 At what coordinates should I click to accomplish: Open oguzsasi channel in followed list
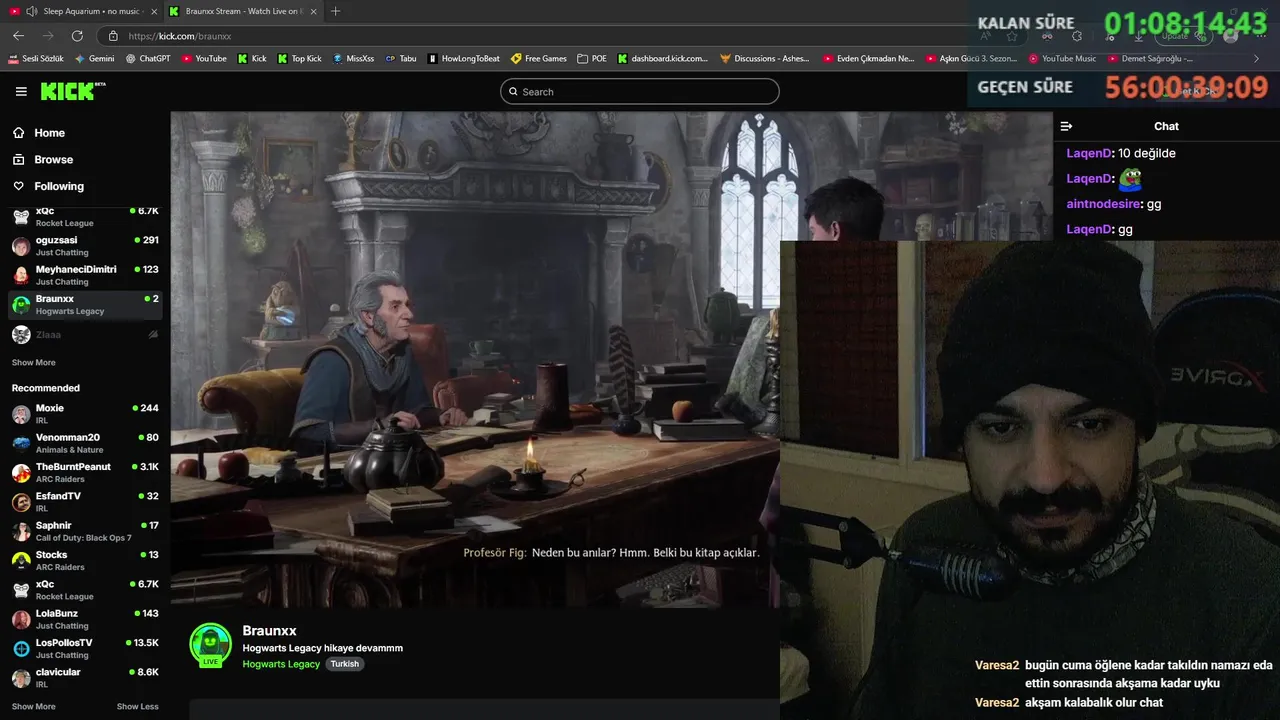tap(85, 246)
